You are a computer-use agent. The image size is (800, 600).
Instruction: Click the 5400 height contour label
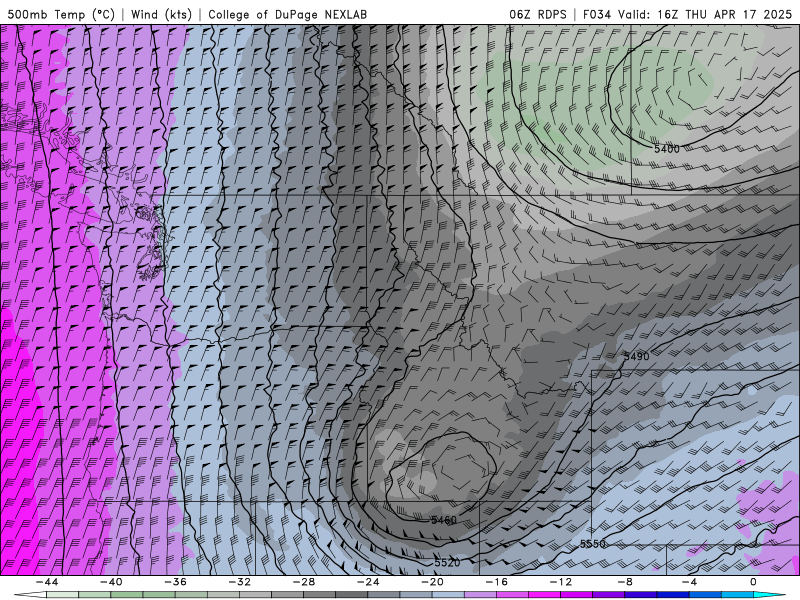(x=667, y=149)
